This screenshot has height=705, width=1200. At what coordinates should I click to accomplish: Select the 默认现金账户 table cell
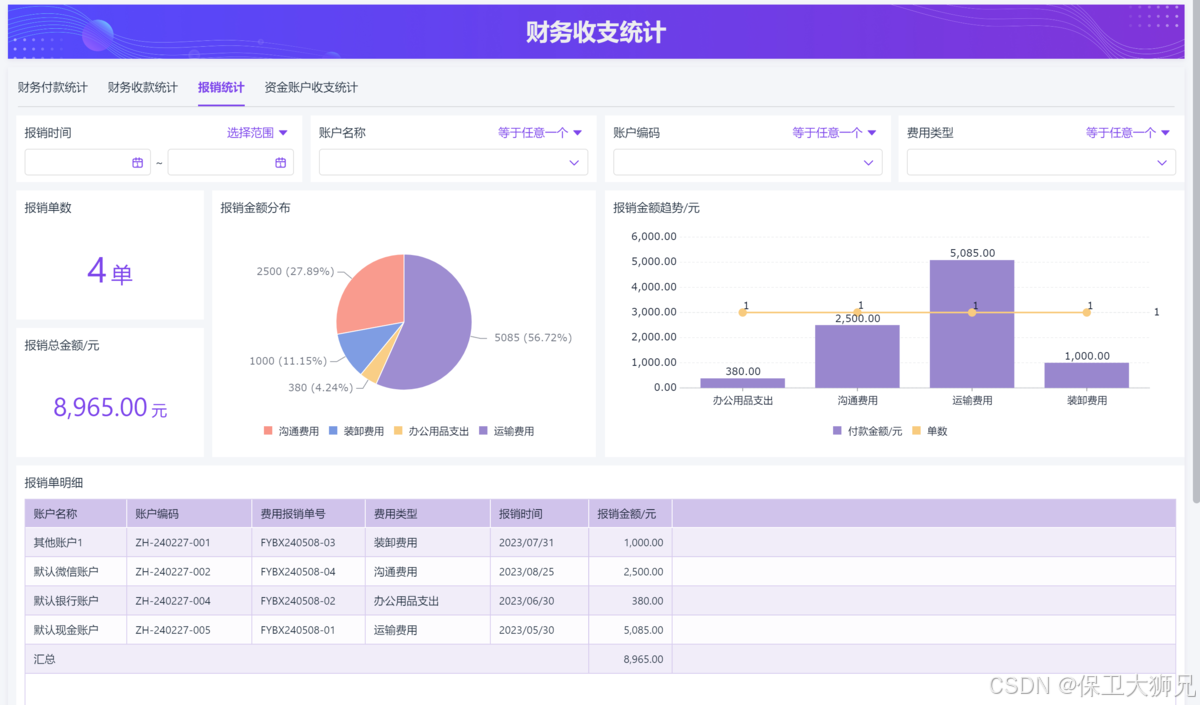(76, 630)
